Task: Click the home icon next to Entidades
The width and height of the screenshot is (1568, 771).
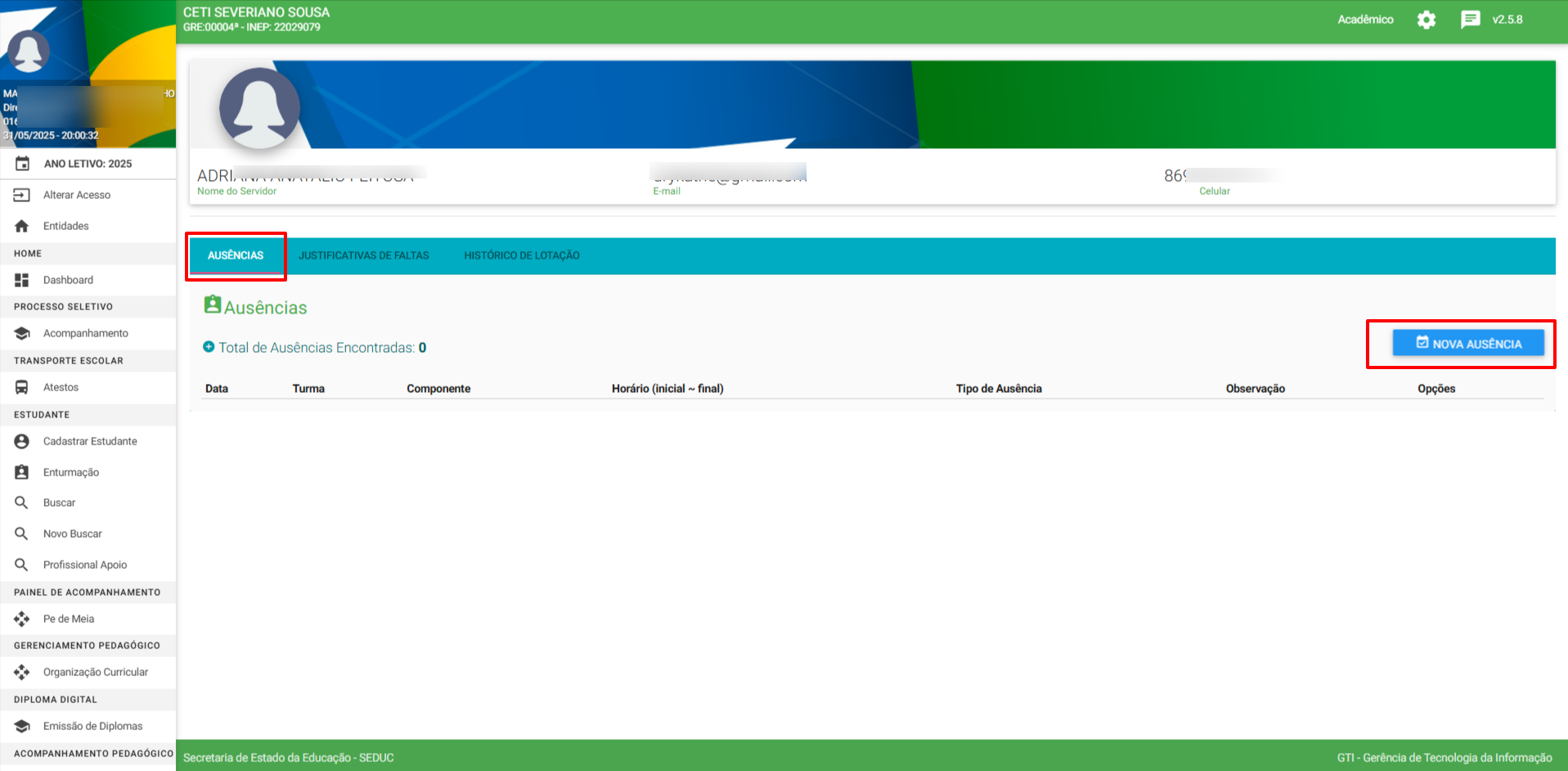Action: point(22,226)
